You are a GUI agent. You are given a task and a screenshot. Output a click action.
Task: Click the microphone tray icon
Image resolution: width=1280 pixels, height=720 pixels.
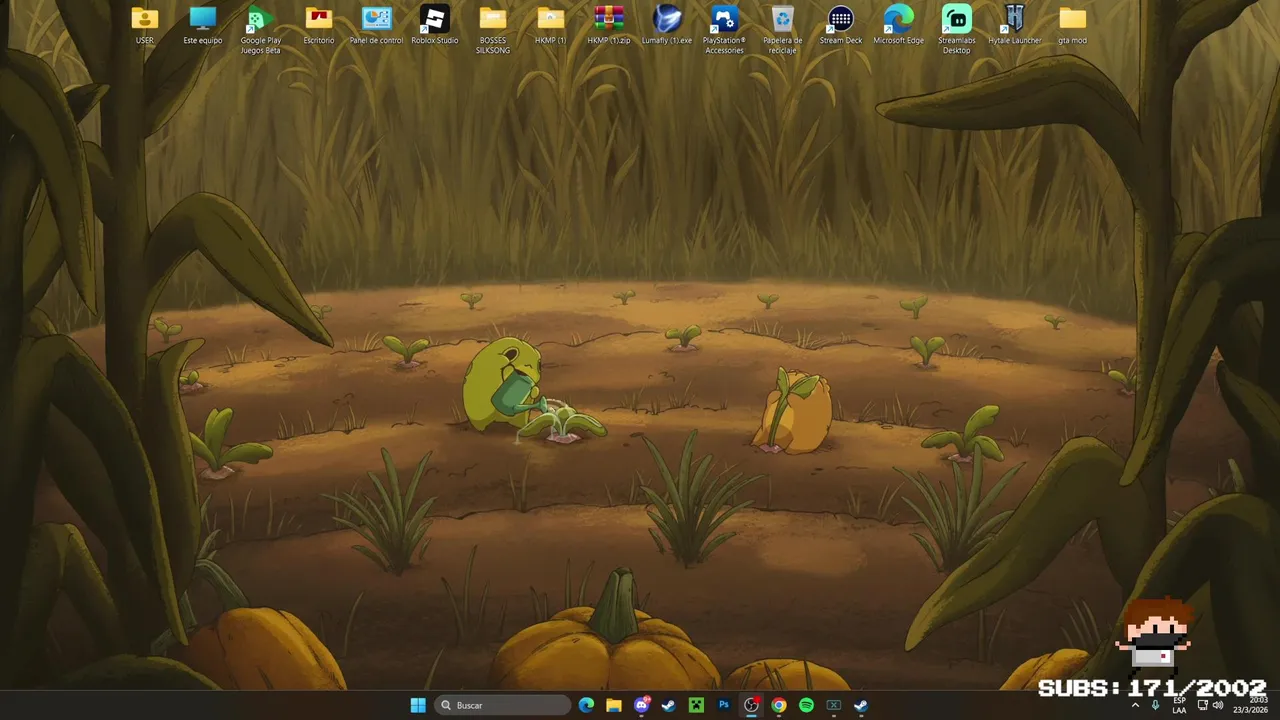[1156, 705]
